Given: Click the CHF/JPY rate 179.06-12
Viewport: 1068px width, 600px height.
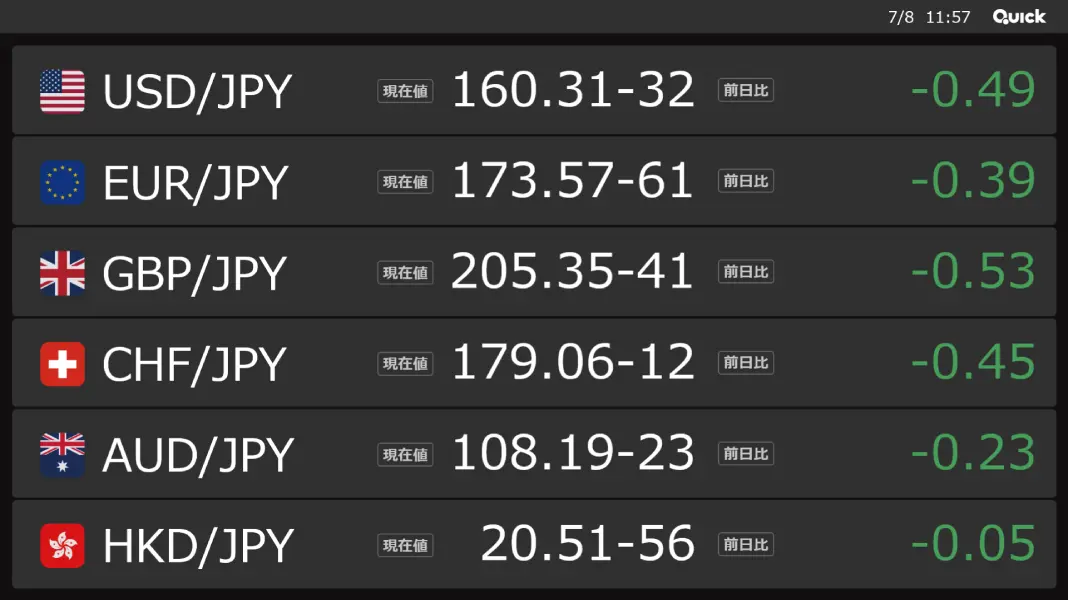Looking at the screenshot, I should [x=573, y=362].
